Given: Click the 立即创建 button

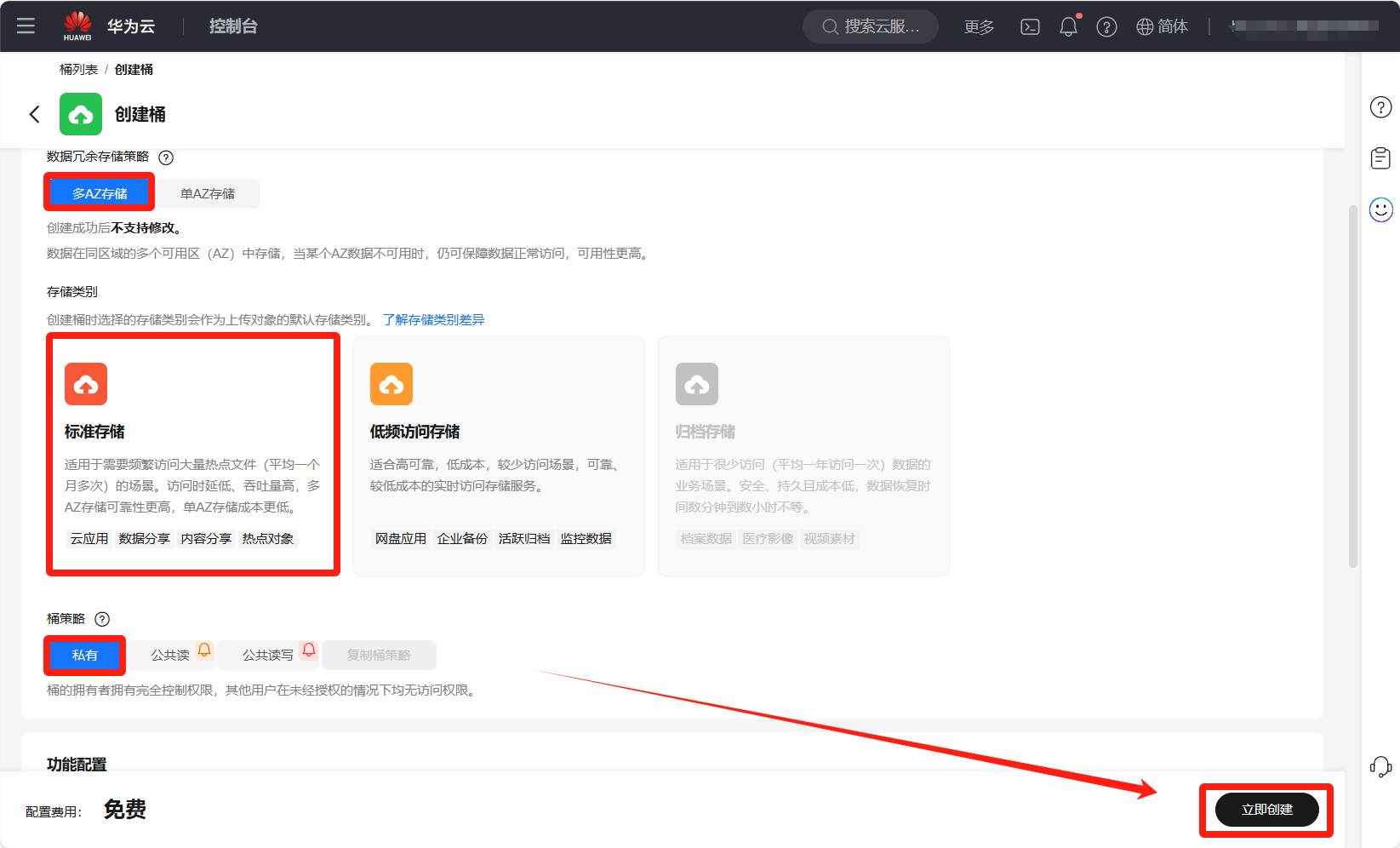Looking at the screenshot, I should point(1266,810).
